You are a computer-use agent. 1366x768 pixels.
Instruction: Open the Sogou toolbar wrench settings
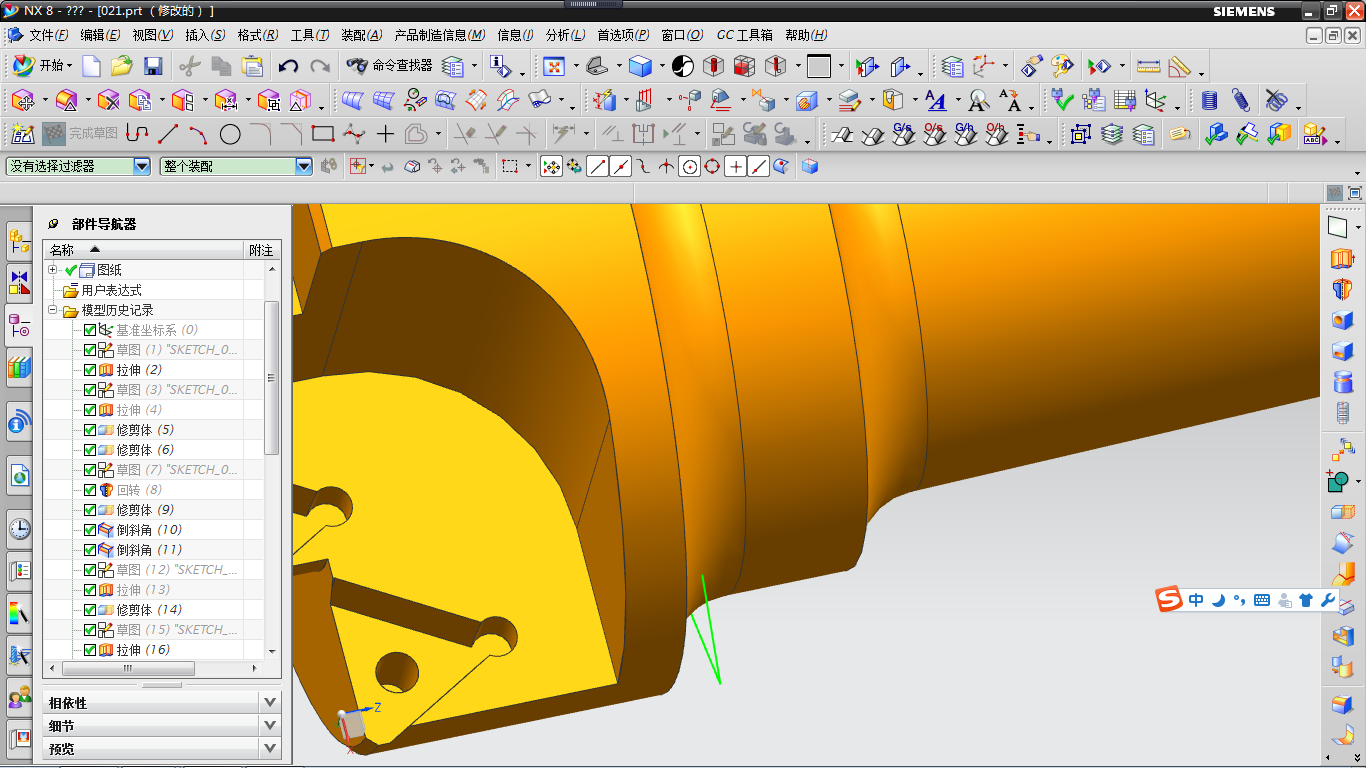1328,600
